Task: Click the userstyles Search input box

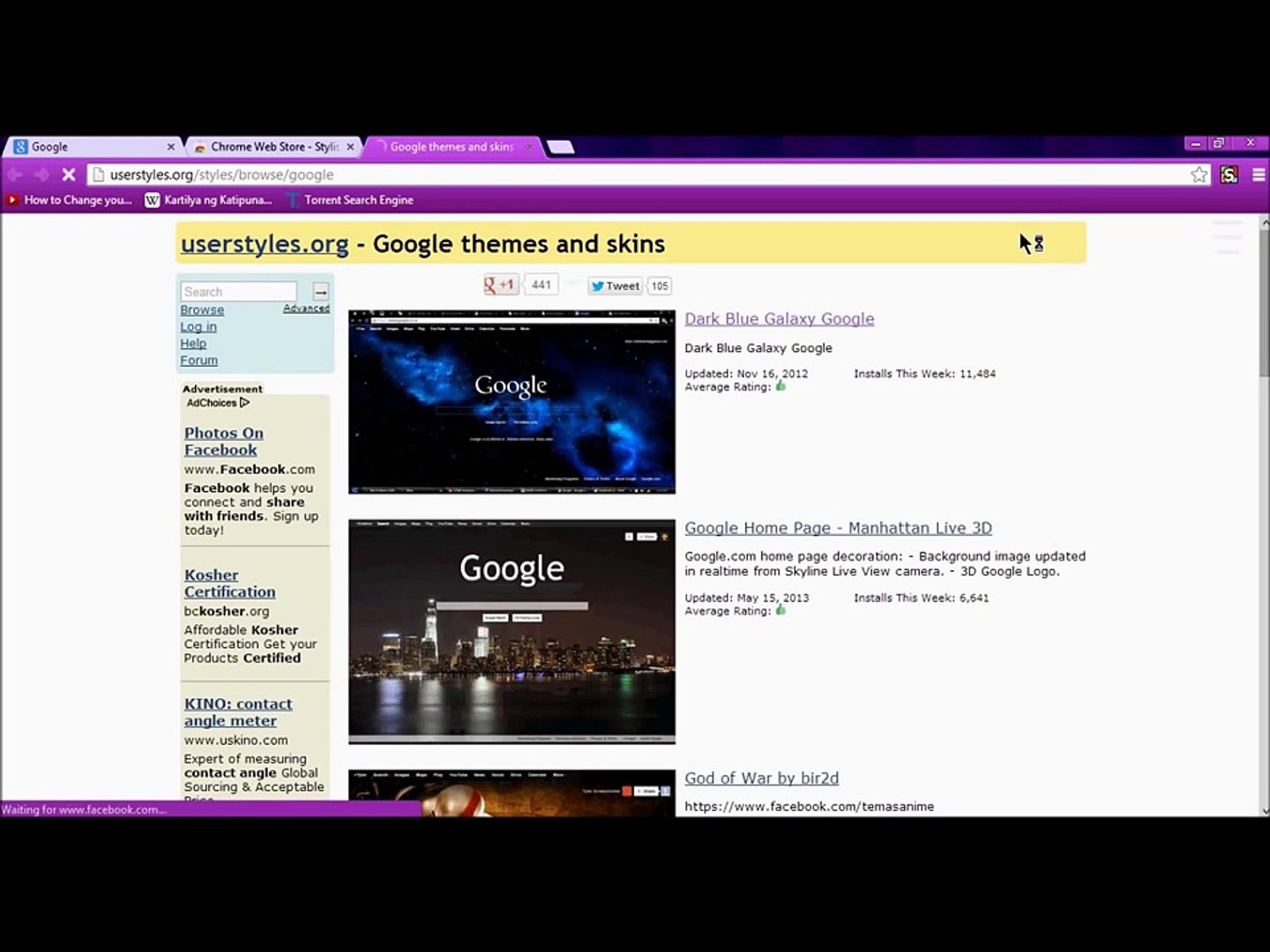Action: (238, 292)
